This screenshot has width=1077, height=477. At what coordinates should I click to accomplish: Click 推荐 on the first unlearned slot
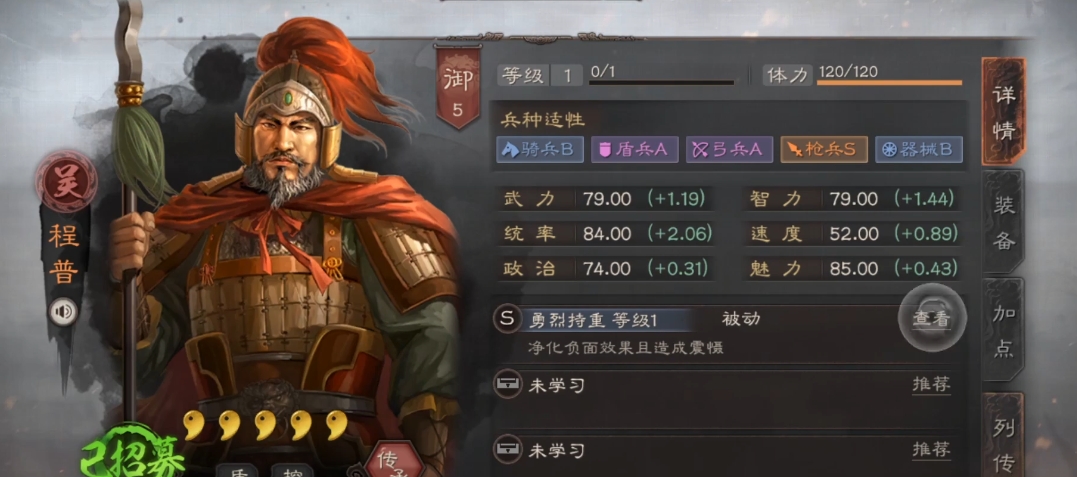[x=931, y=385]
